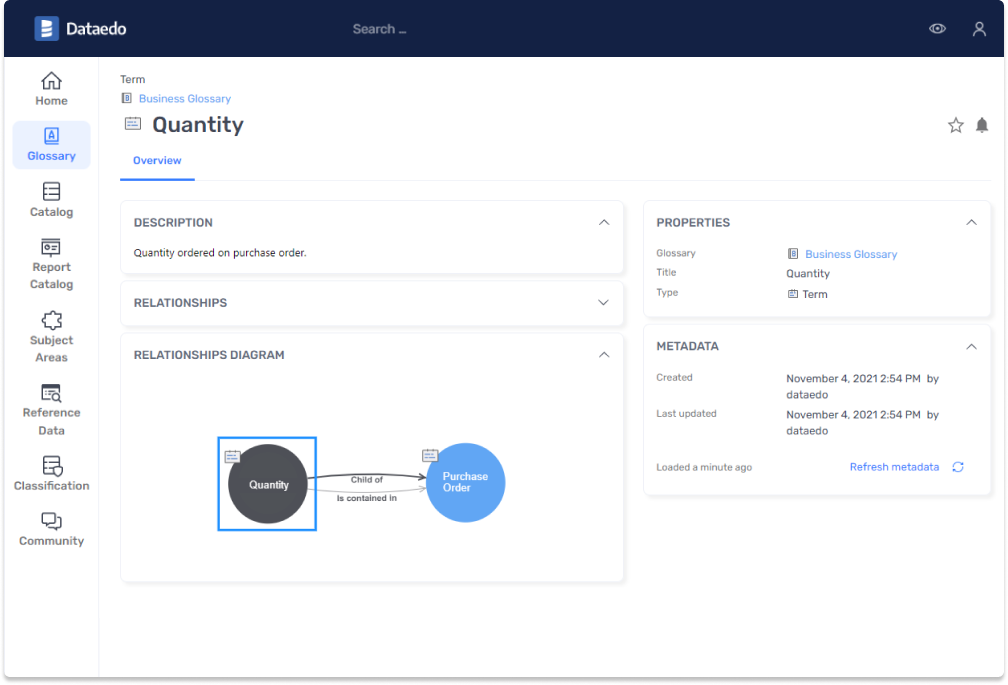Open Subject Areas puzzle icon
Image resolution: width=1008 pixels, height=685 pixels.
click(51, 321)
